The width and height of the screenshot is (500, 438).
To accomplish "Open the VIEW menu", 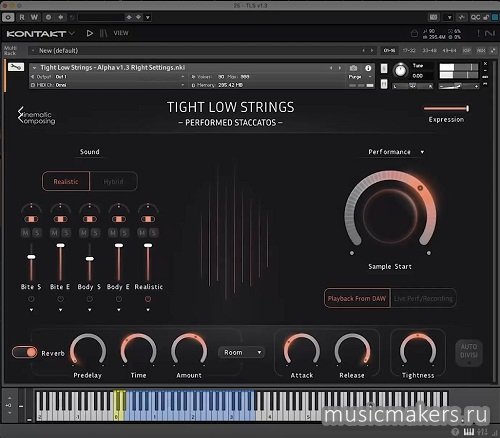I will tap(121, 33).
